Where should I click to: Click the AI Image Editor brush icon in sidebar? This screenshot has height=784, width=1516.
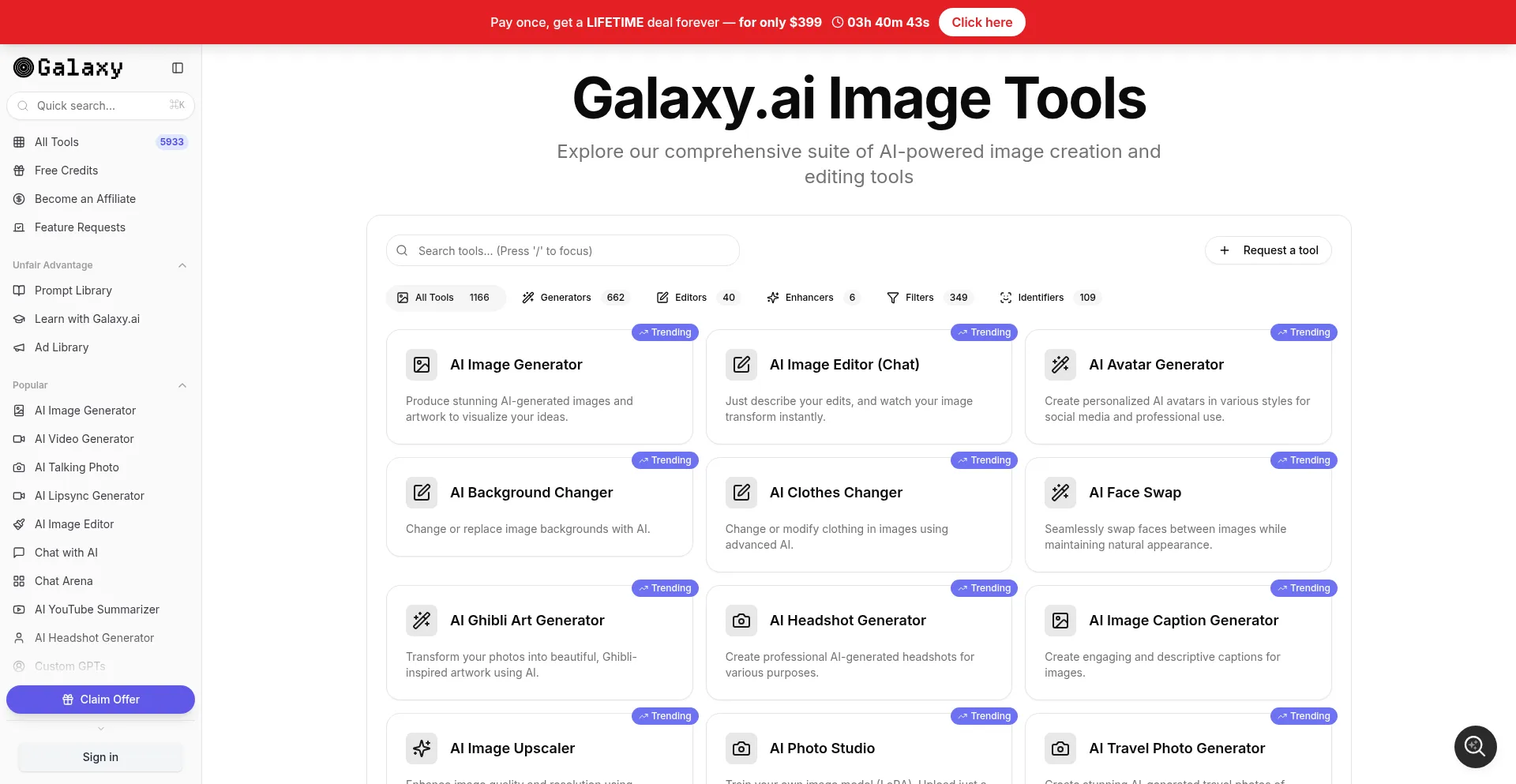pos(19,524)
